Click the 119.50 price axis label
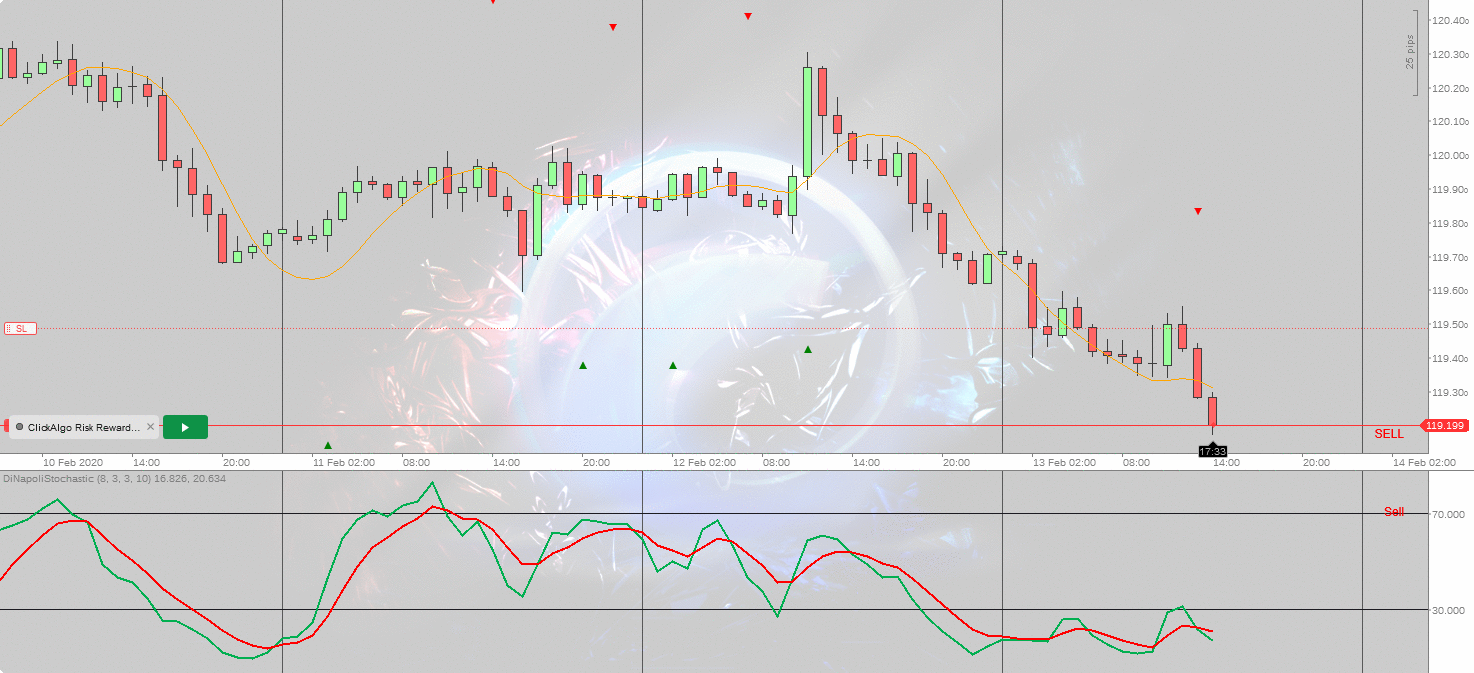Viewport: 1474px width, 673px height. [1449, 325]
